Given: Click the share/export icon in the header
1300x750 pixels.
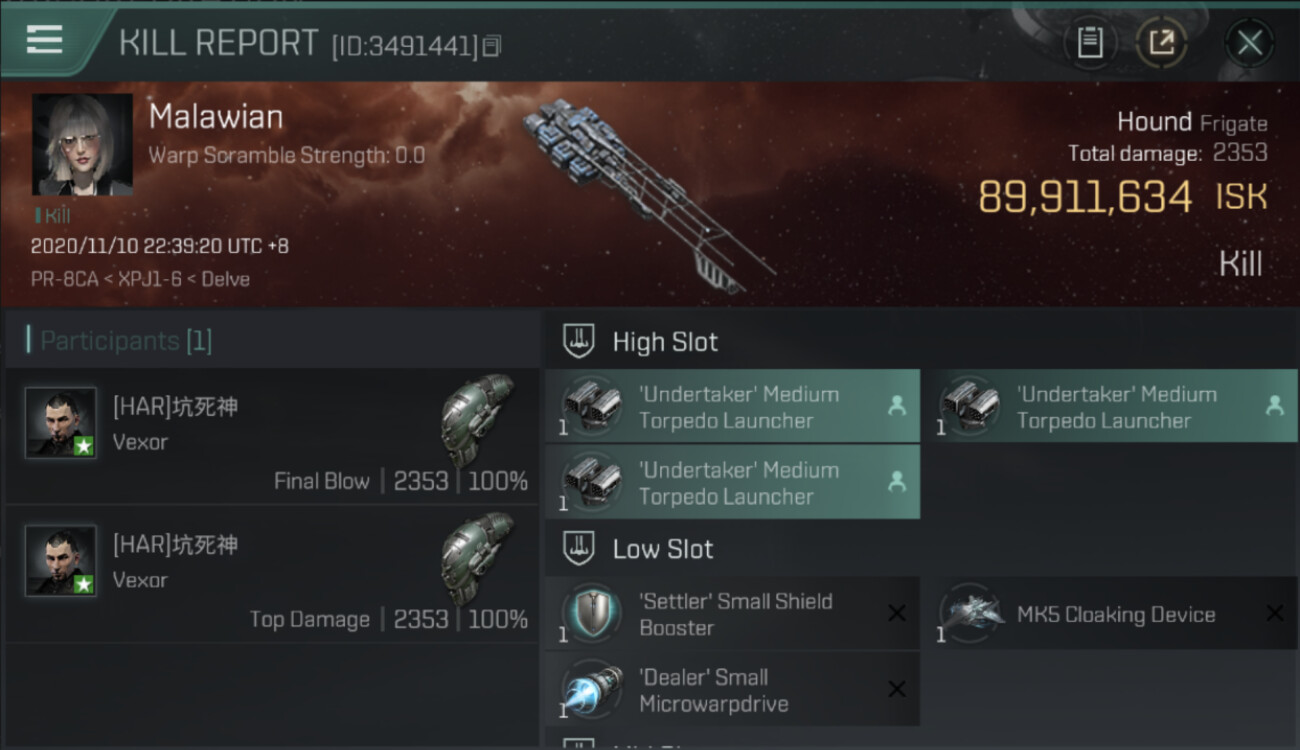Looking at the screenshot, I should point(1161,42).
